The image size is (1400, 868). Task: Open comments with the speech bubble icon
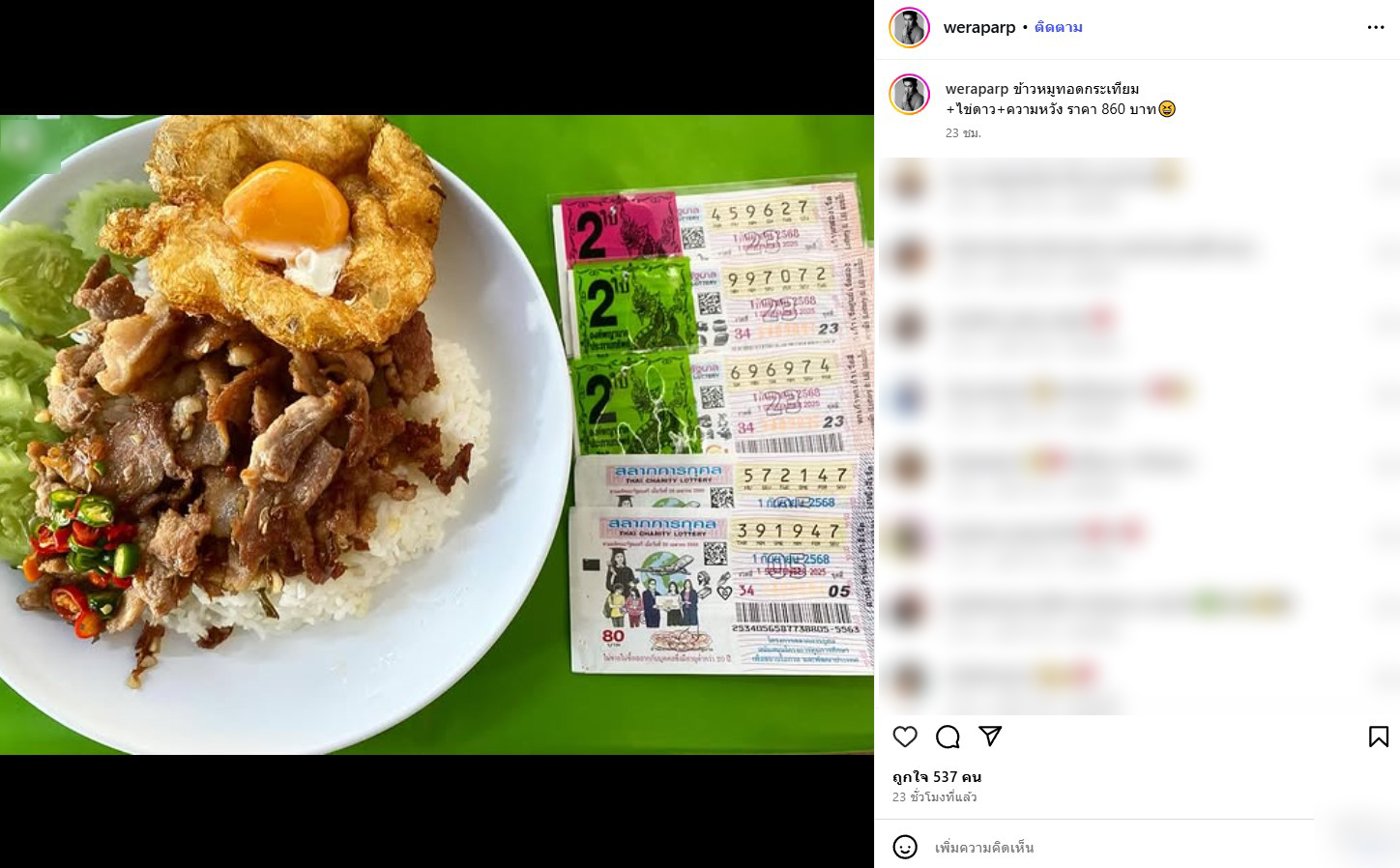pos(948,737)
